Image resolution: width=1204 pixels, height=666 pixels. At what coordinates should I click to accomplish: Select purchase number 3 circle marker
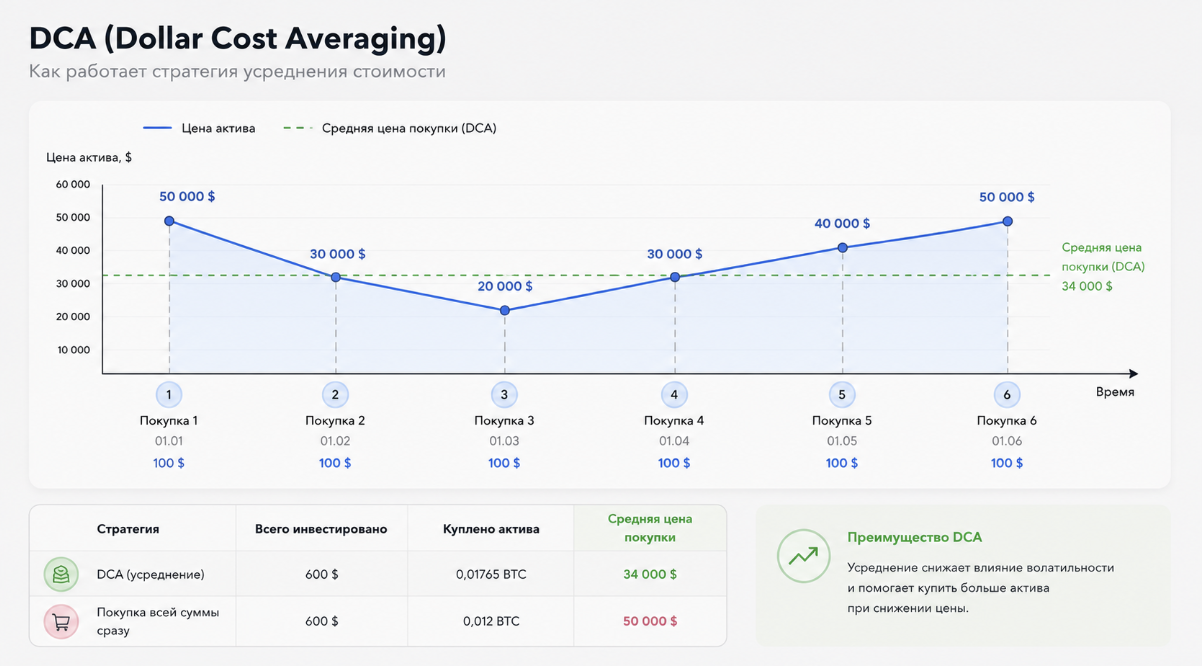504,394
